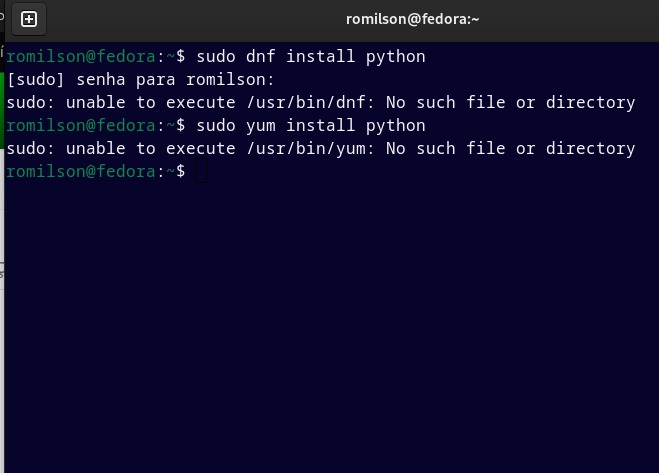Click the first green romilson@fedora prompt
The height and width of the screenshot is (473, 659).
pyautogui.click(x=81, y=56)
